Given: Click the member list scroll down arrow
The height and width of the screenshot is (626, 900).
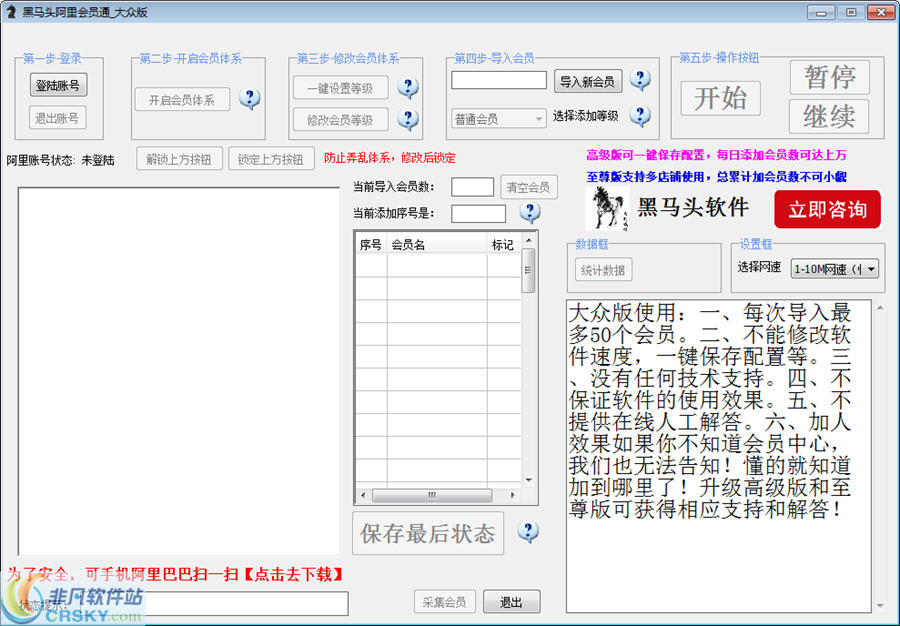Looking at the screenshot, I should click(x=529, y=480).
